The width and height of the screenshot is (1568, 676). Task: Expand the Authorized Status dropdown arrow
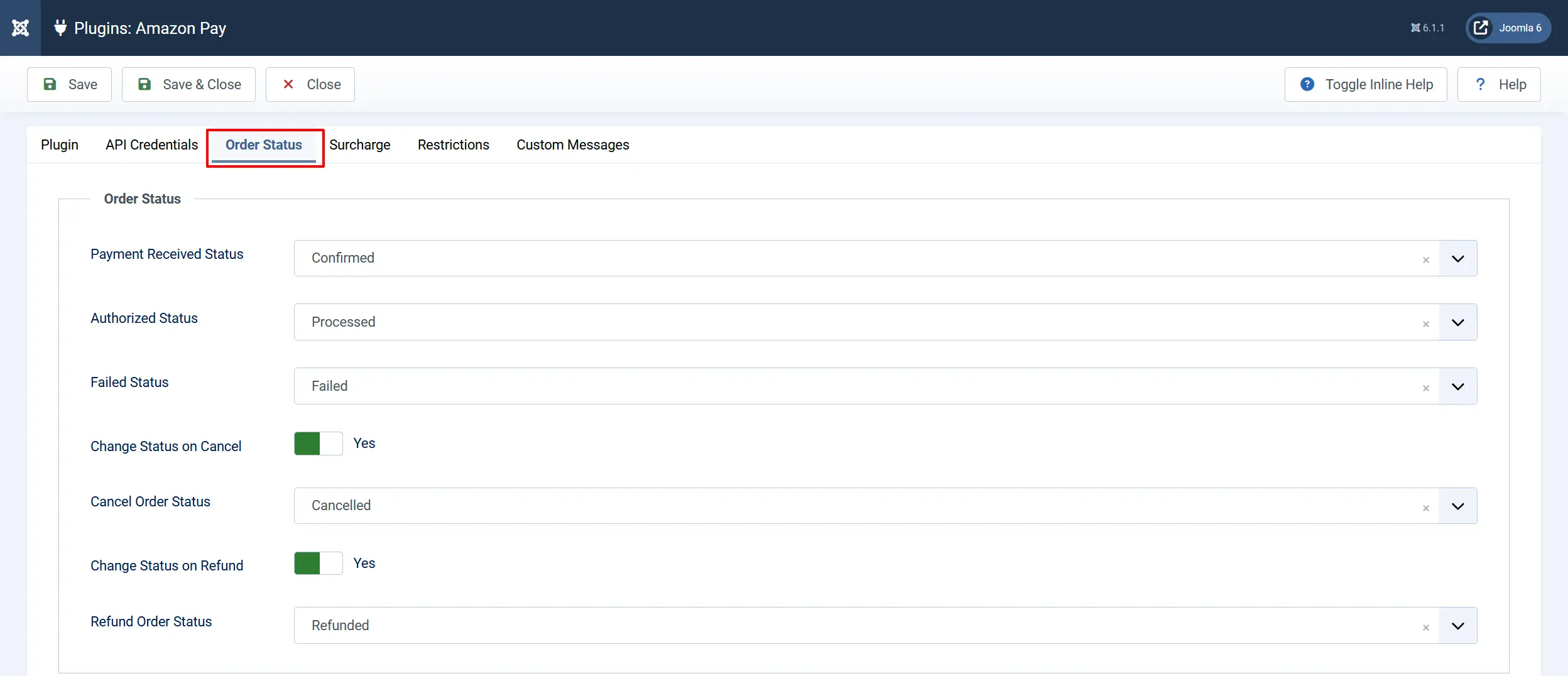pos(1458,322)
